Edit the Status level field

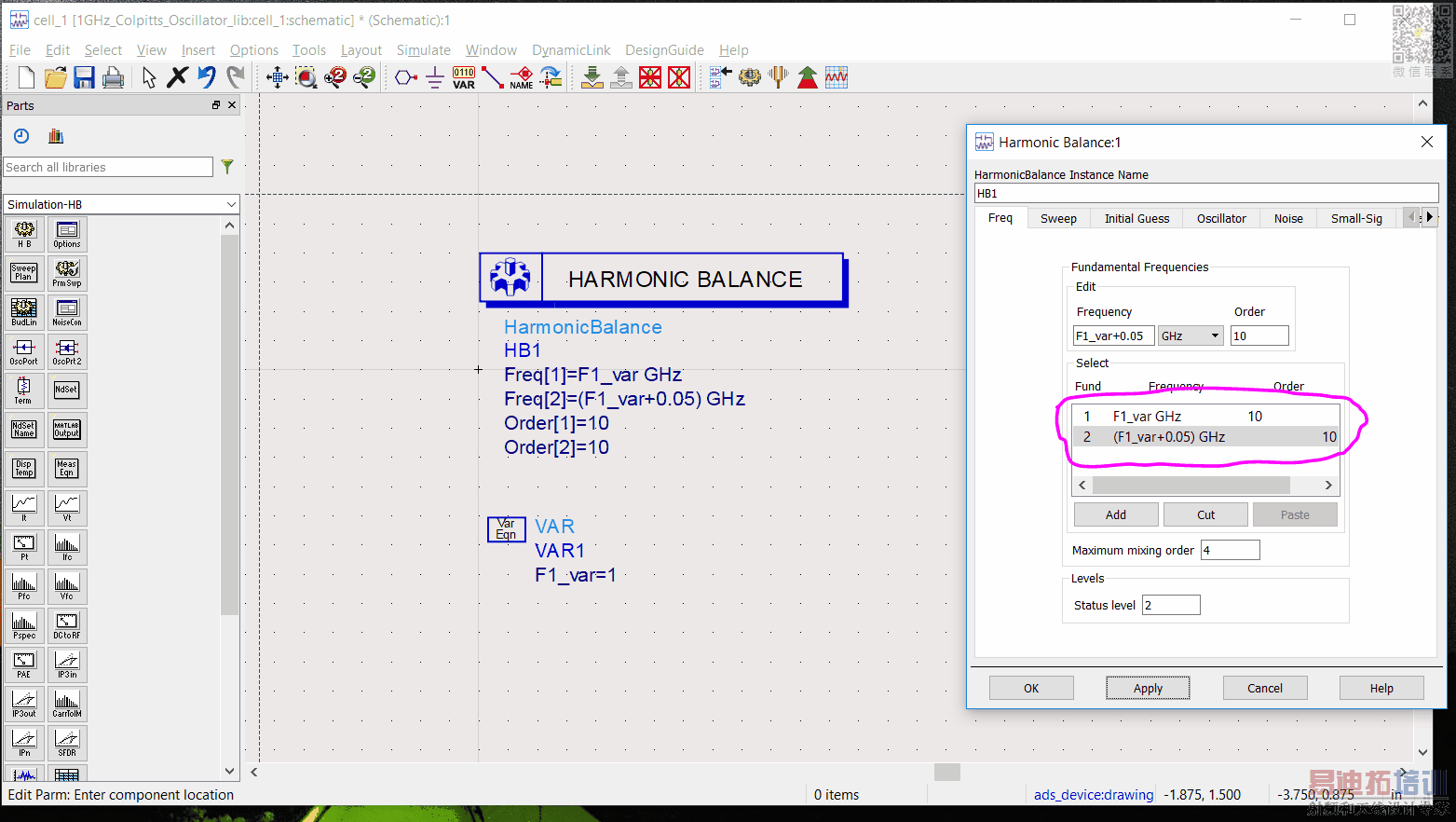coord(1171,605)
